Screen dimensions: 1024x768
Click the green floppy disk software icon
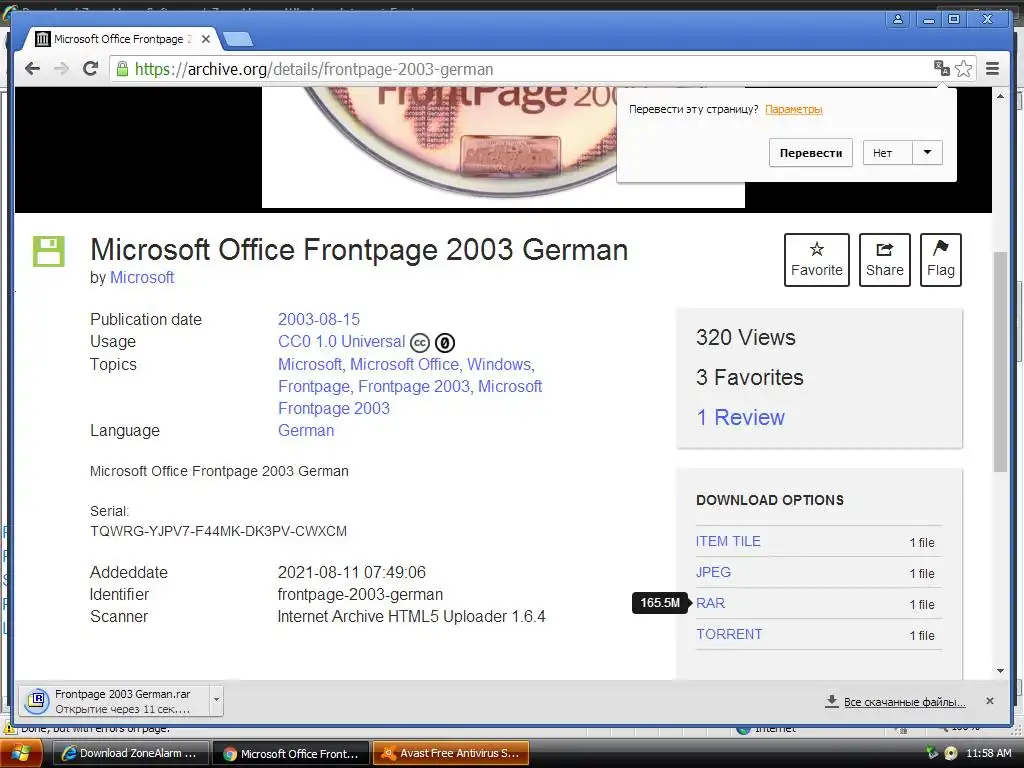49,251
